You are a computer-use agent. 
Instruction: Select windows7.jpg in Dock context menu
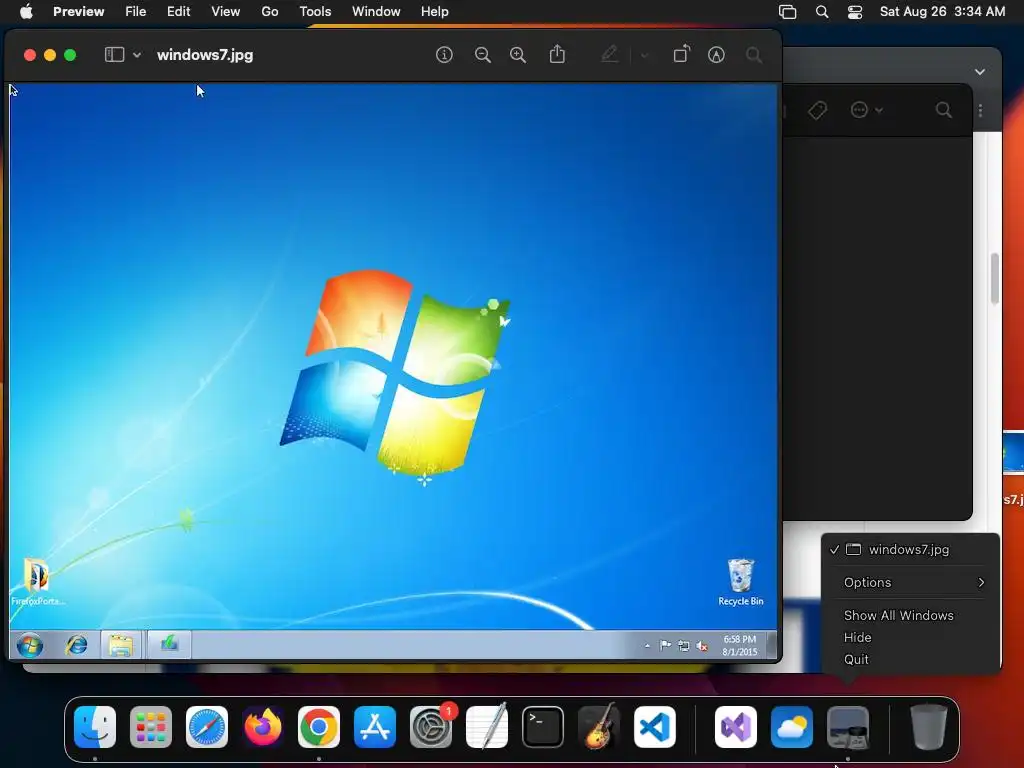pyautogui.click(x=910, y=549)
